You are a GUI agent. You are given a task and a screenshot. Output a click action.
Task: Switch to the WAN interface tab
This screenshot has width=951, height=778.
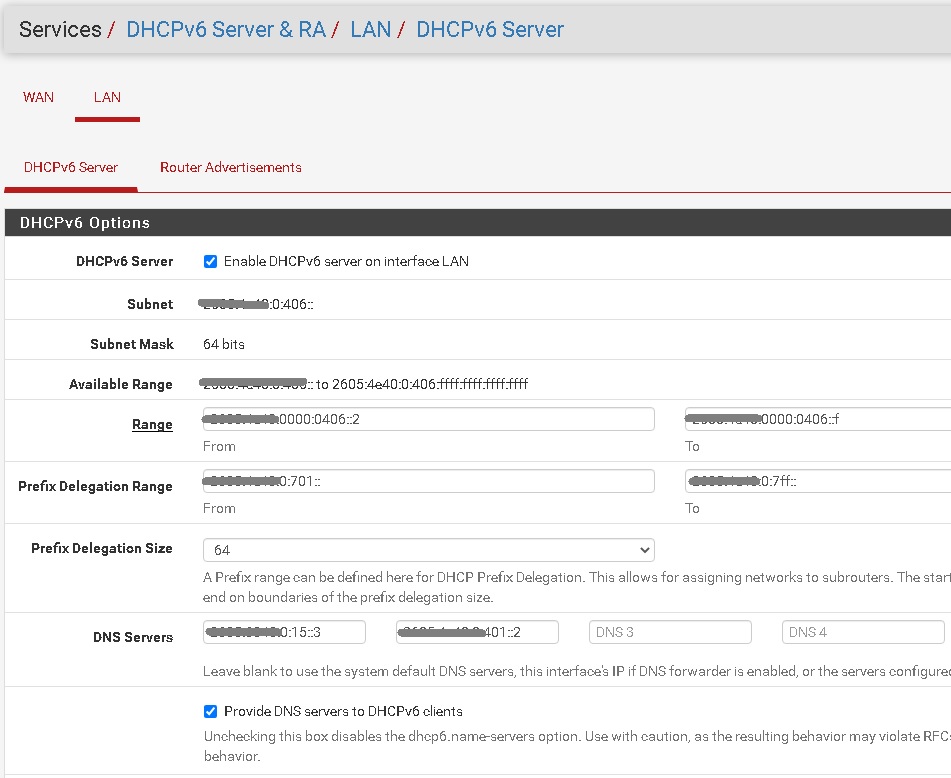click(38, 97)
